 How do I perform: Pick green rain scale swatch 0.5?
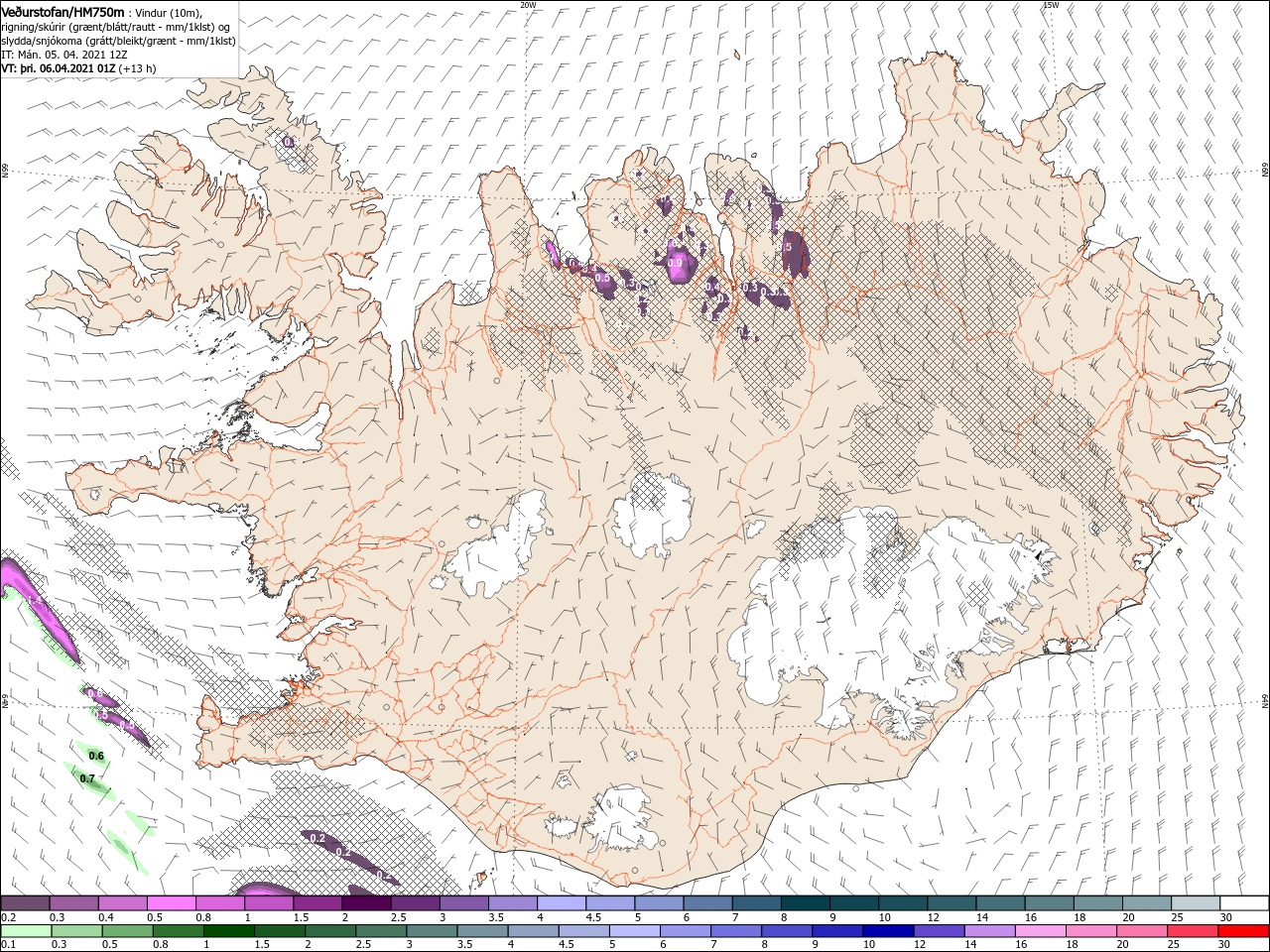click(128, 931)
